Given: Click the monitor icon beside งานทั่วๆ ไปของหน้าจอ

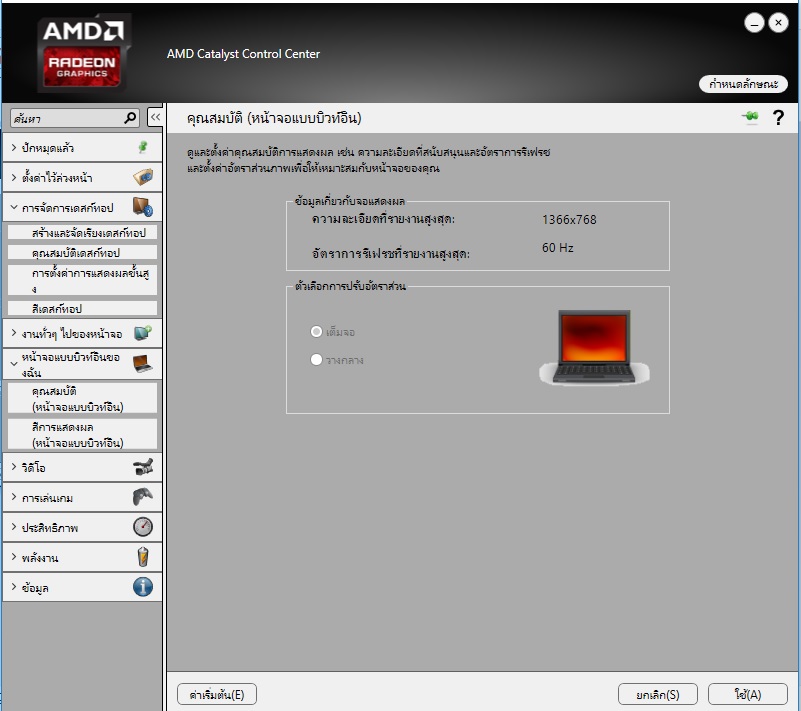Looking at the screenshot, I should [143, 333].
